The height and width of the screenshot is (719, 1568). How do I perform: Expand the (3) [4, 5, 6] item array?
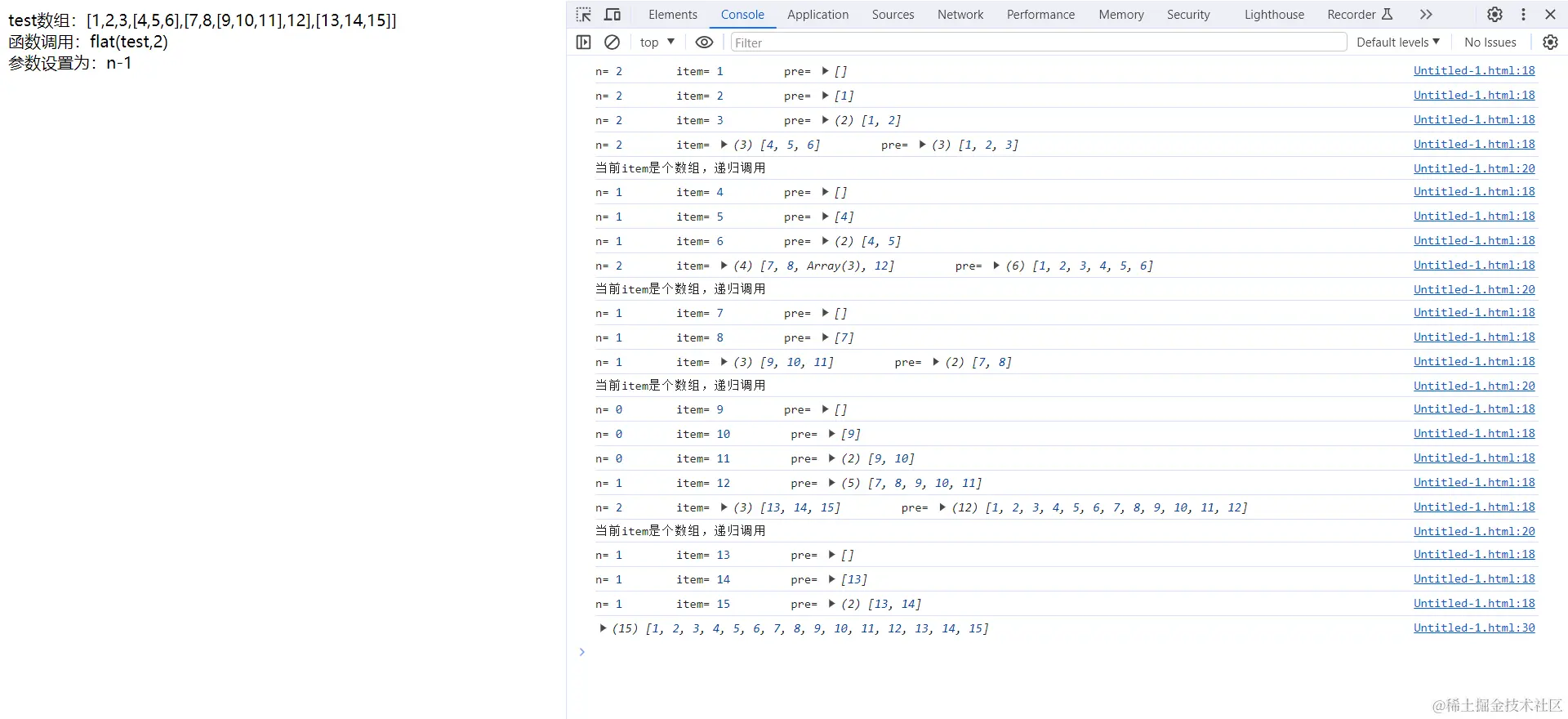(x=724, y=145)
